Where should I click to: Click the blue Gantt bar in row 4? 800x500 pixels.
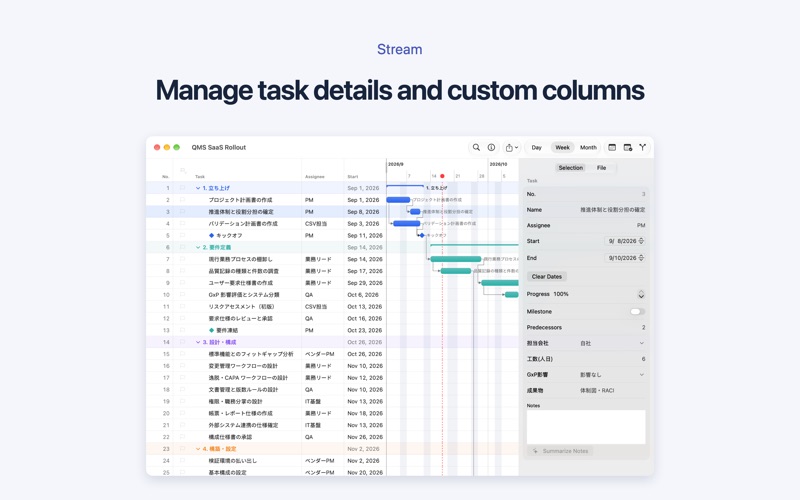pyautogui.click(x=407, y=223)
